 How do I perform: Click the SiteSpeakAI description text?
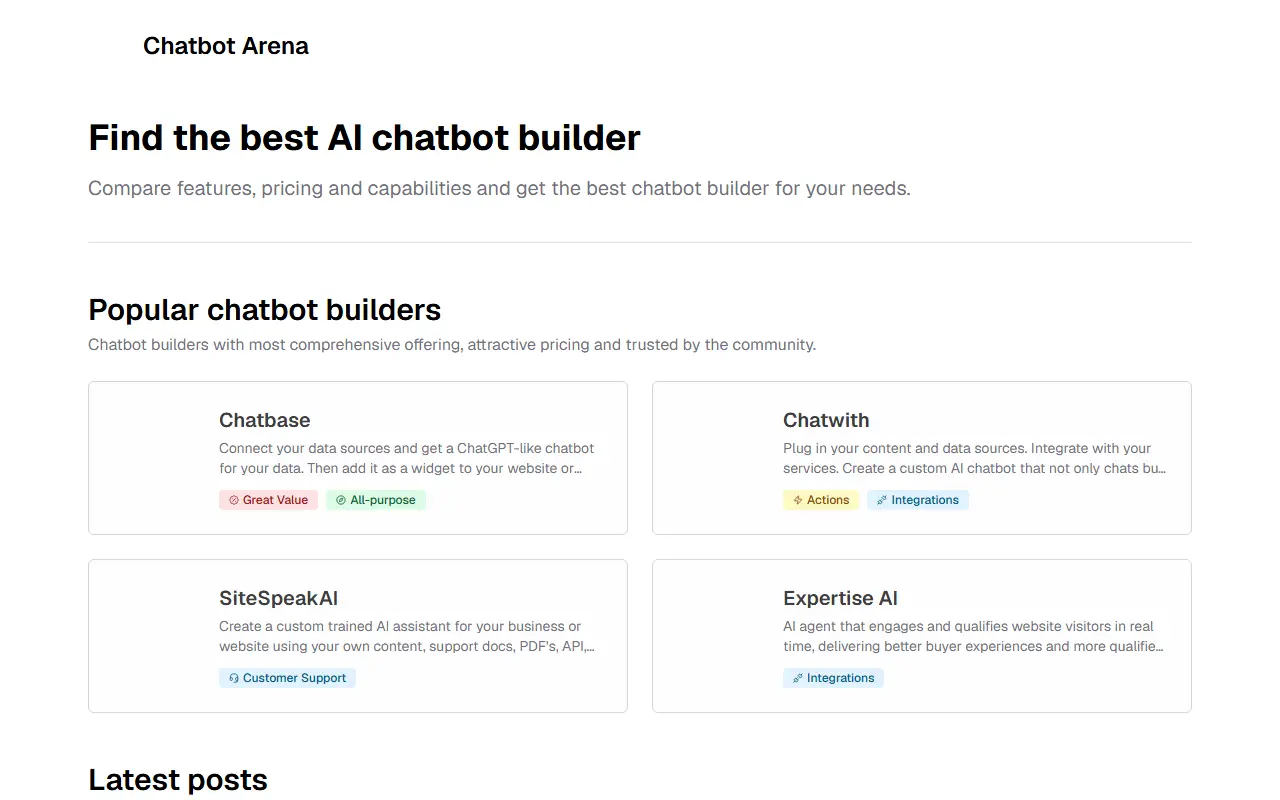pos(407,636)
